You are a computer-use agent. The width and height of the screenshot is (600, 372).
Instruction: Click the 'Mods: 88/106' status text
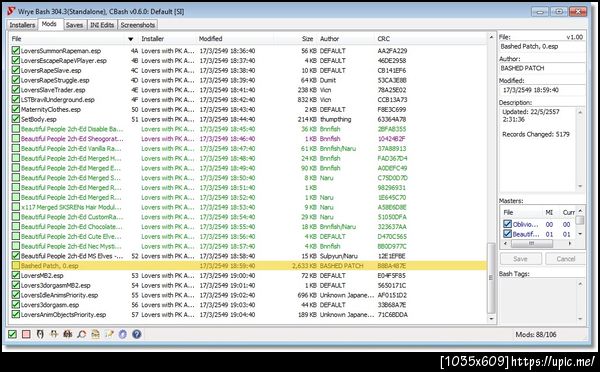tap(536, 334)
